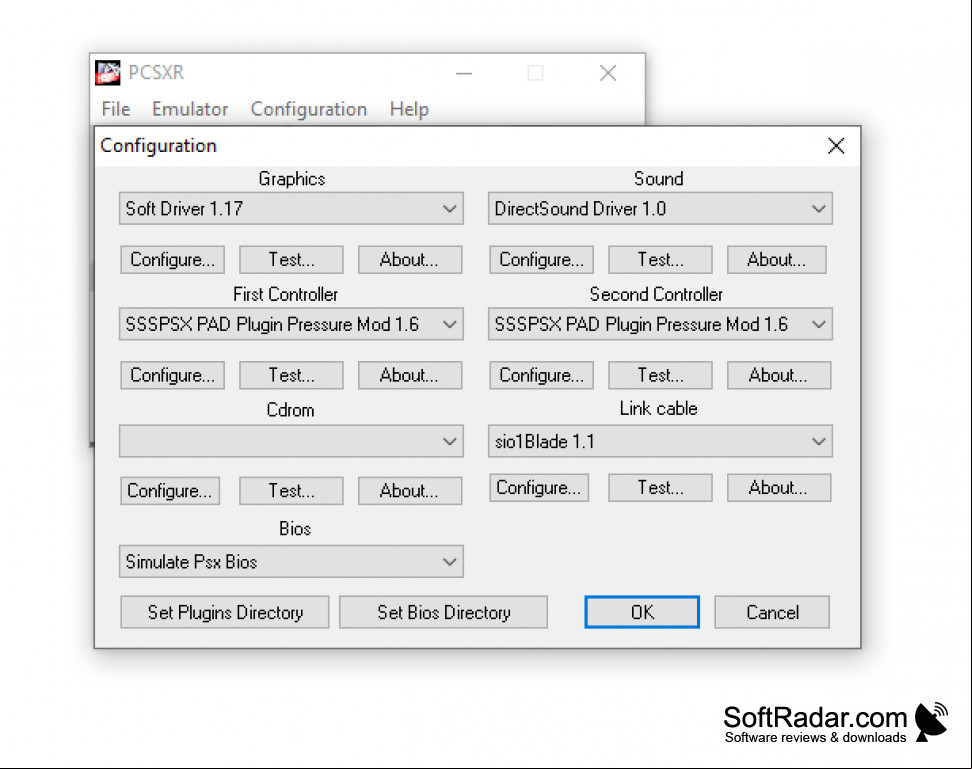Click Configure under Sound
Screen dimensions: 972x769
click(x=541, y=260)
